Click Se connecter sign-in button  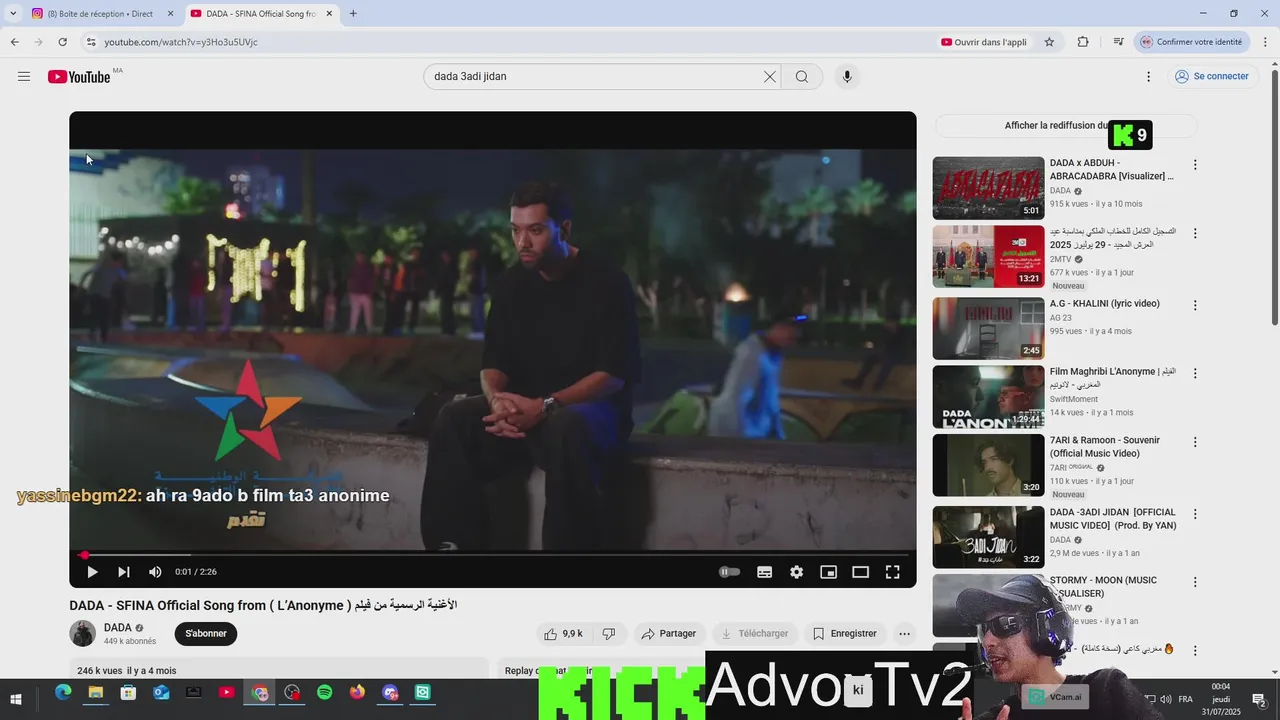[1212, 77]
